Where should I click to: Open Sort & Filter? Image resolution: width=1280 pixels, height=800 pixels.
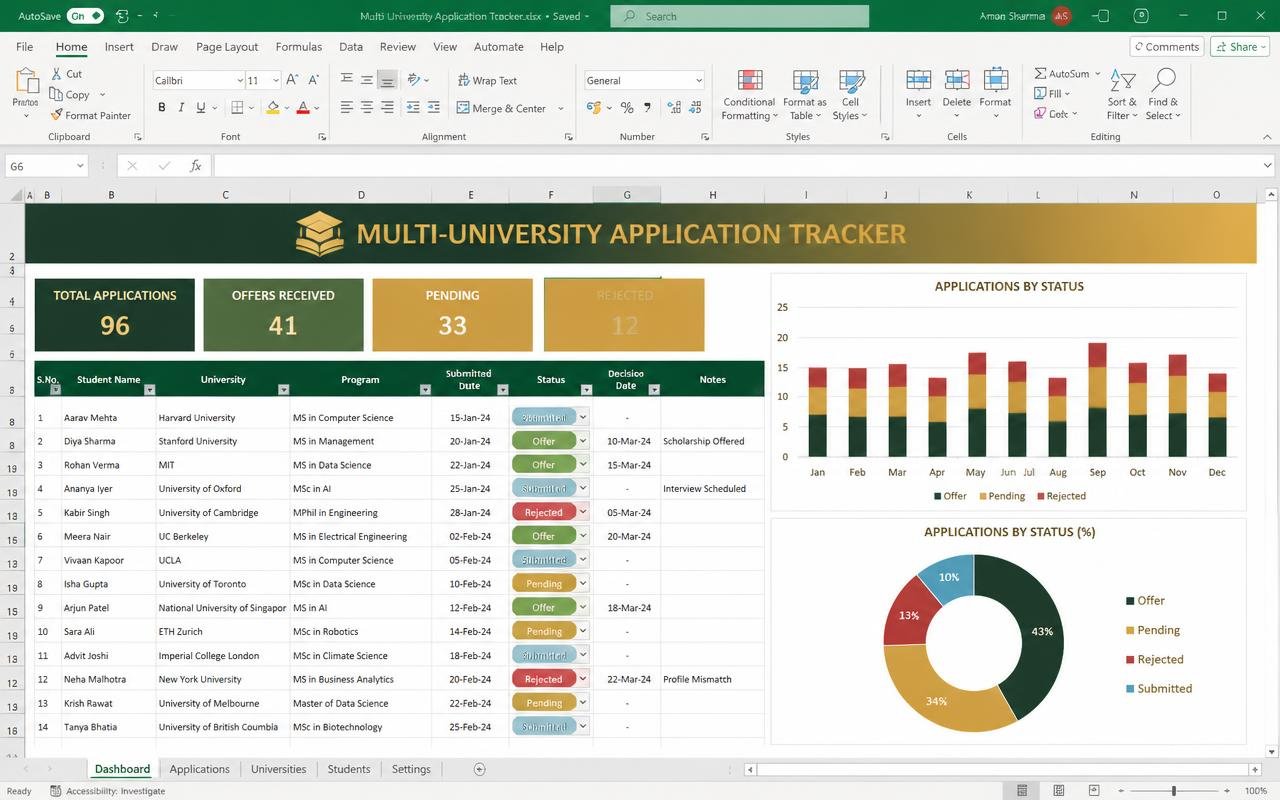(1122, 95)
